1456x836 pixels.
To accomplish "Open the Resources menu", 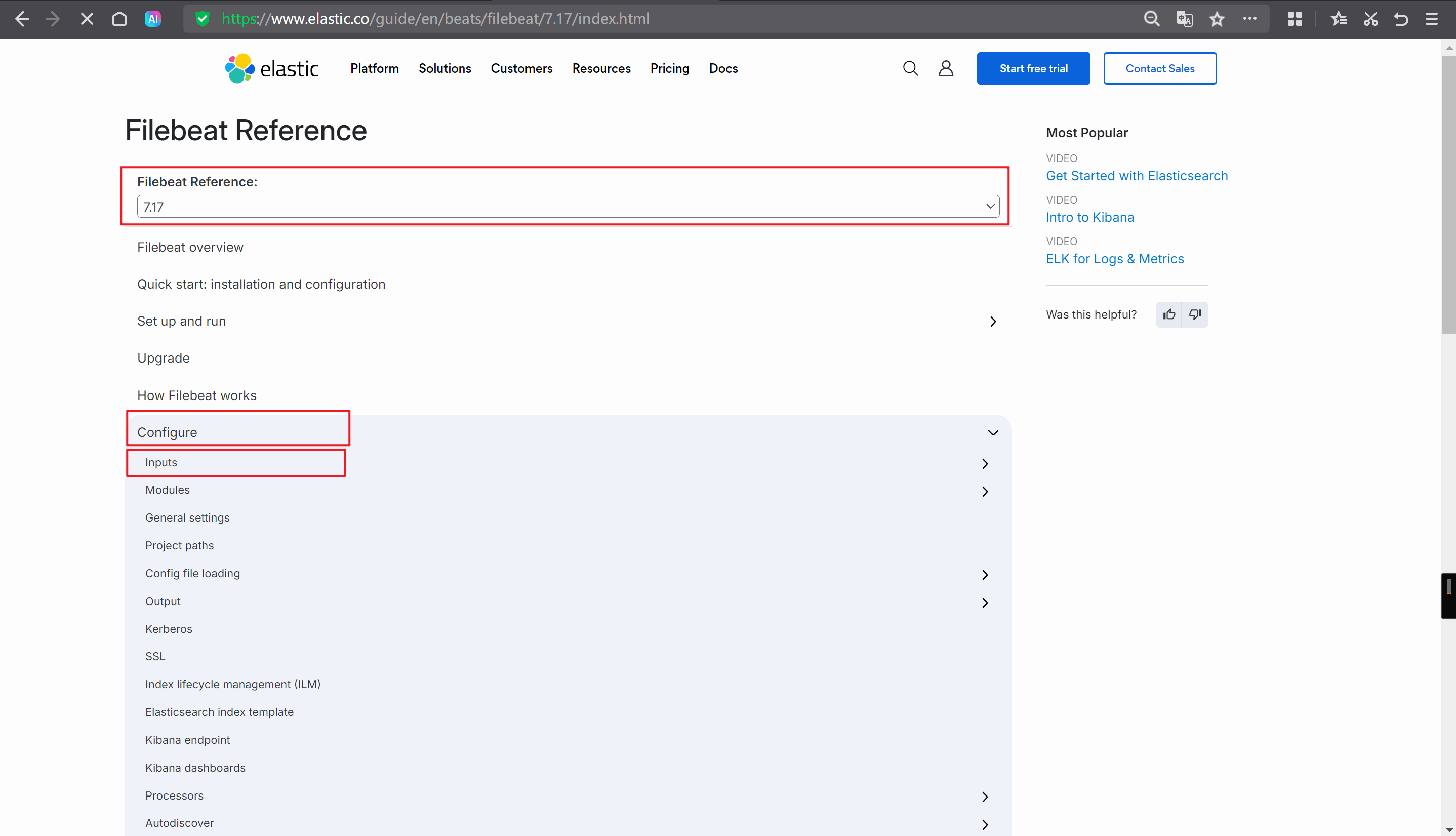I will (601, 68).
